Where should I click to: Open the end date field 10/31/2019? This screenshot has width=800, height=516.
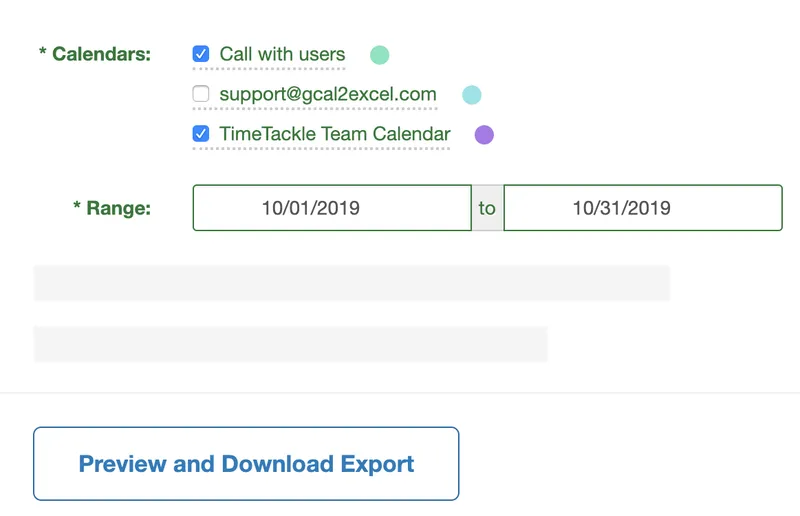tap(643, 208)
